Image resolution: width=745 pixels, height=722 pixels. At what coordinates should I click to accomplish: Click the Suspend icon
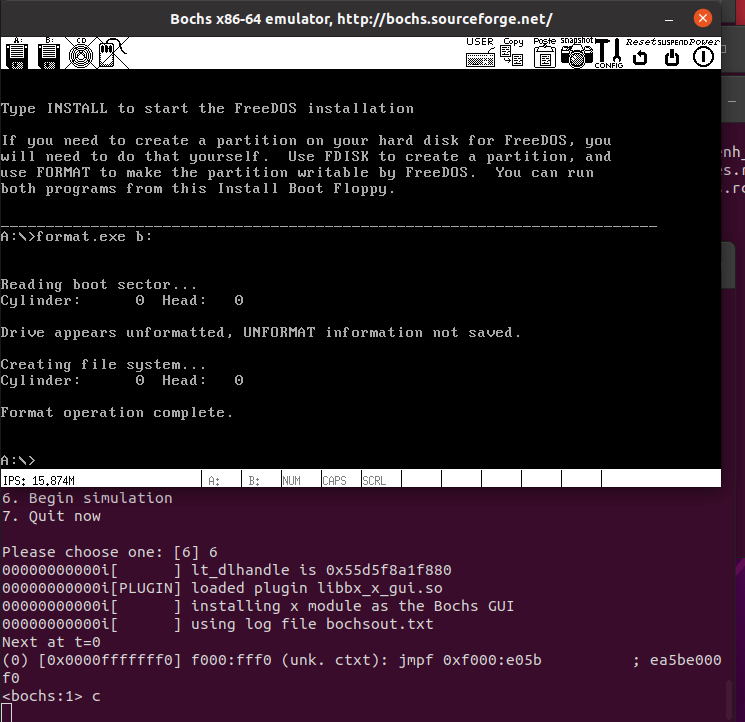(x=672, y=53)
